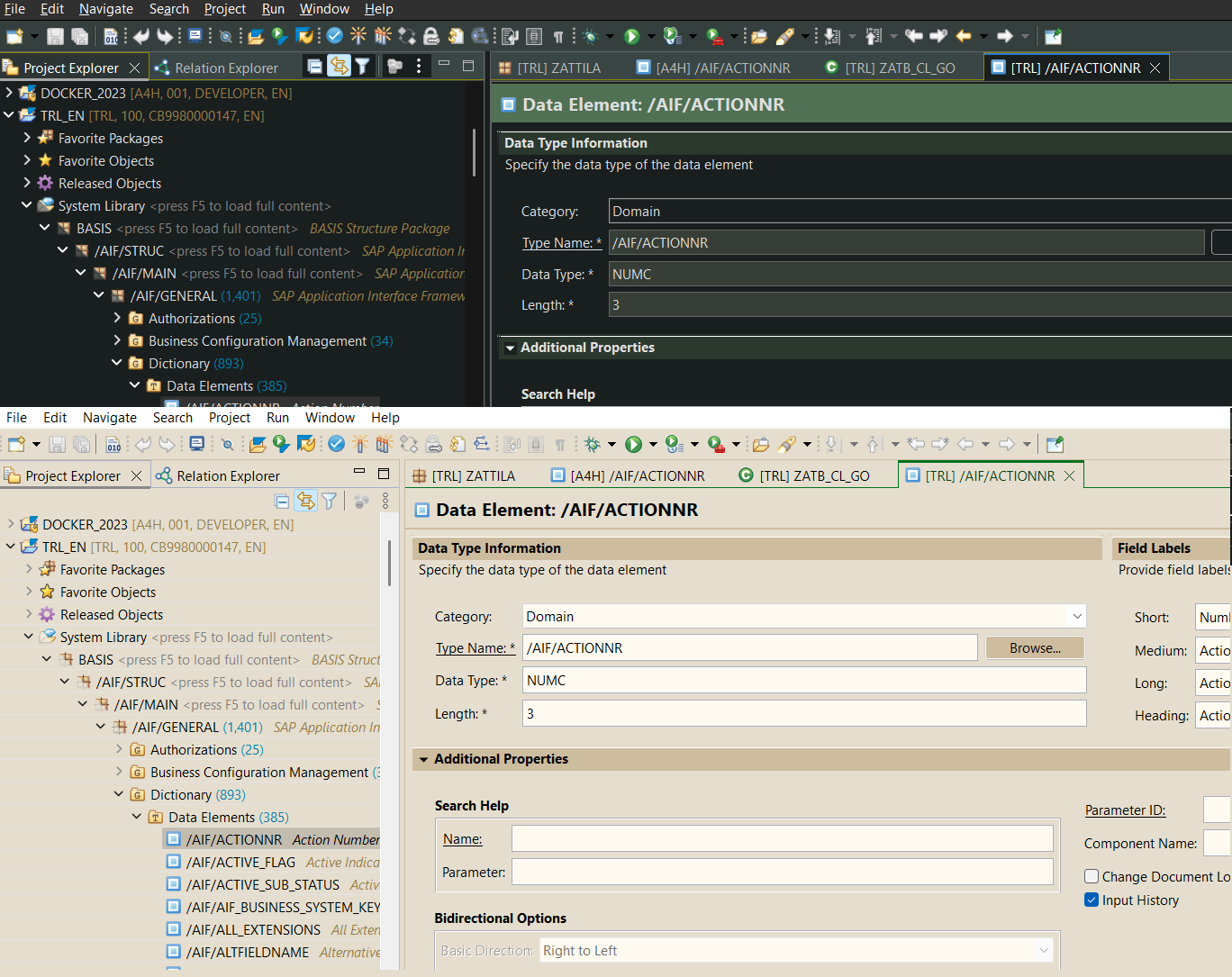Click the Save floppy icon in dark-theme toolbar
The height and width of the screenshot is (977, 1232).
coord(55,36)
